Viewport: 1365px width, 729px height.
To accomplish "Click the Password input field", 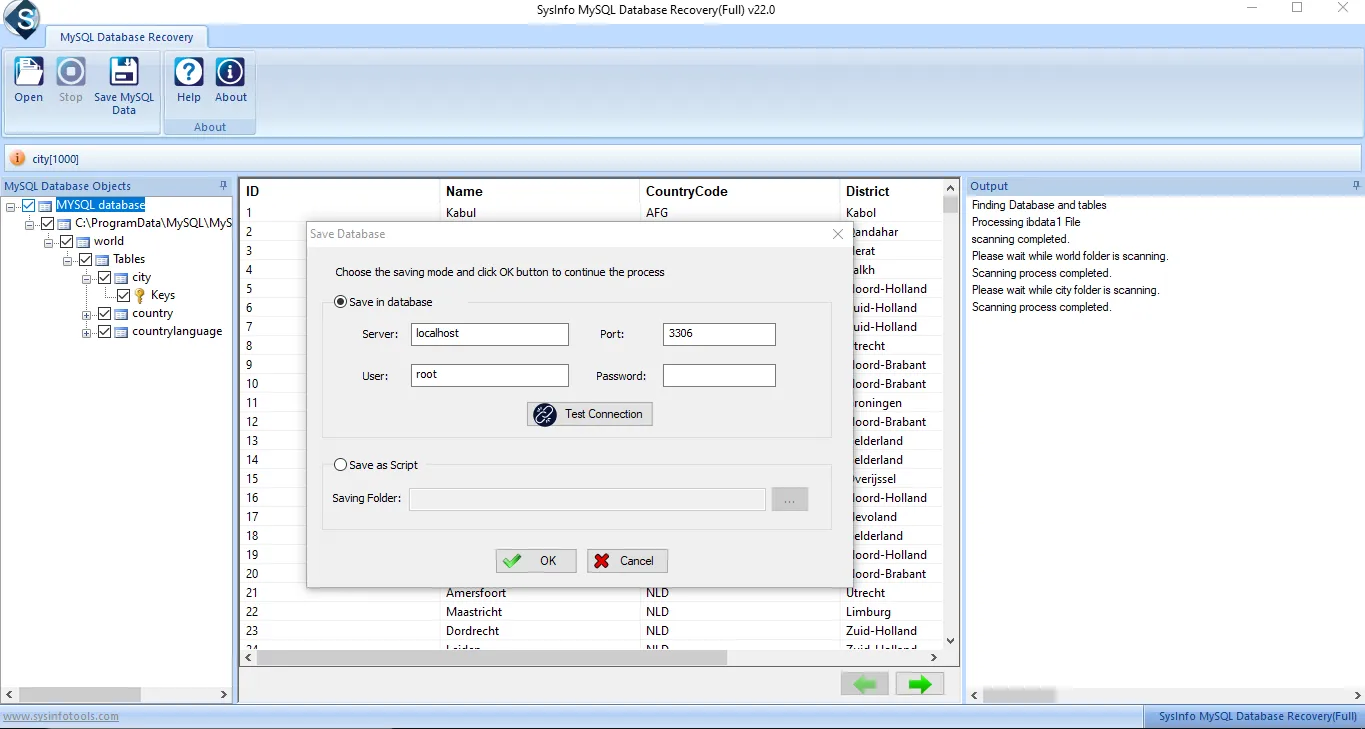I will click(x=719, y=376).
